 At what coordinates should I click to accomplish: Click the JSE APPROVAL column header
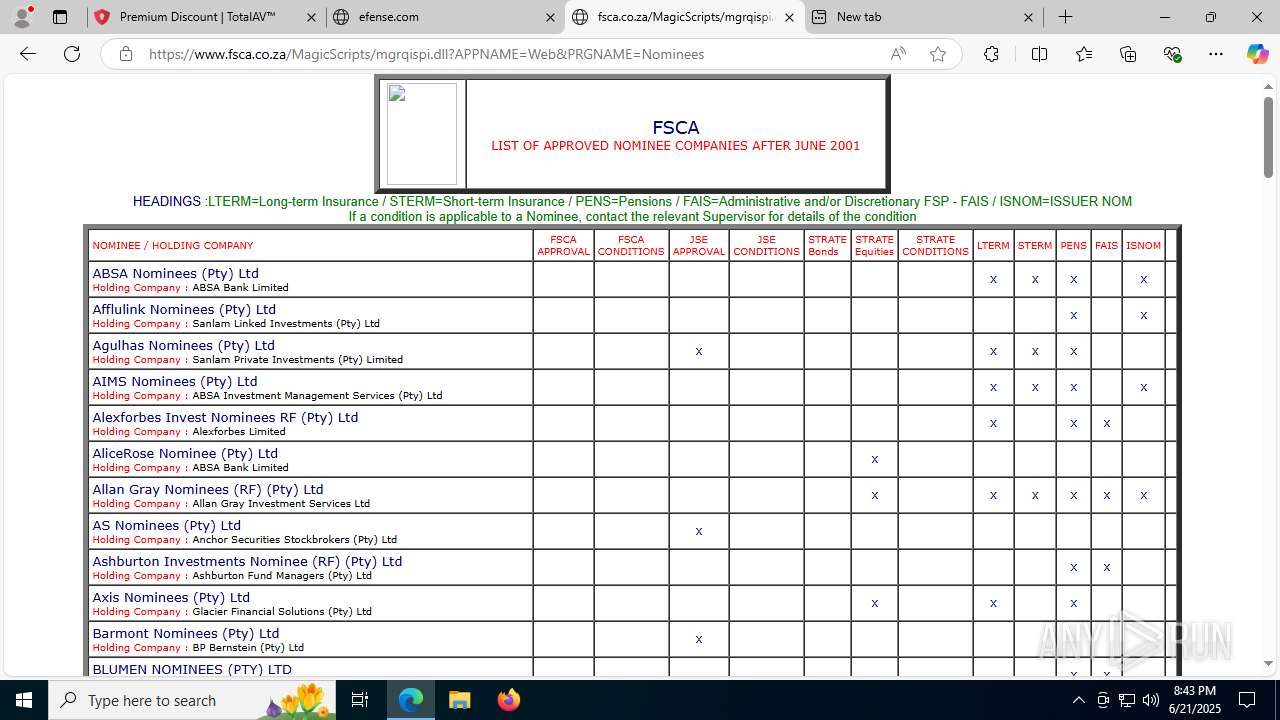click(x=698, y=245)
